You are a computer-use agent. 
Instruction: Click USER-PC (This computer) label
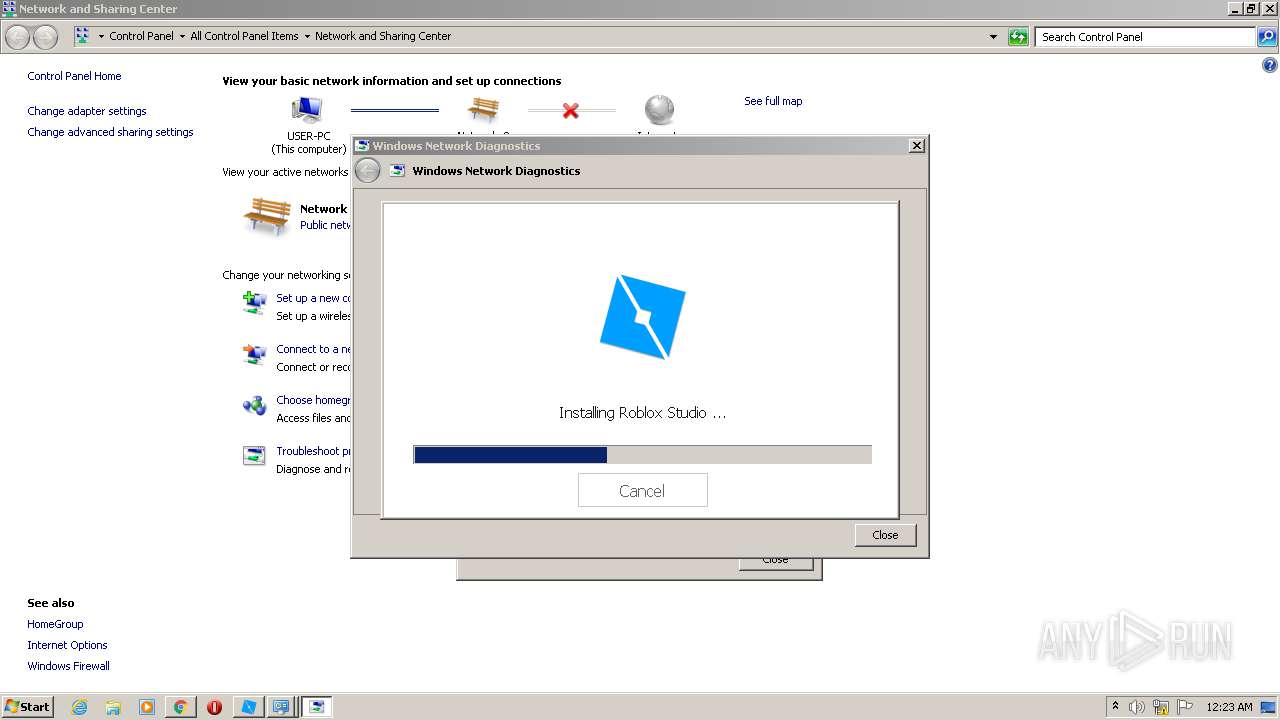pyautogui.click(x=309, y=143)
